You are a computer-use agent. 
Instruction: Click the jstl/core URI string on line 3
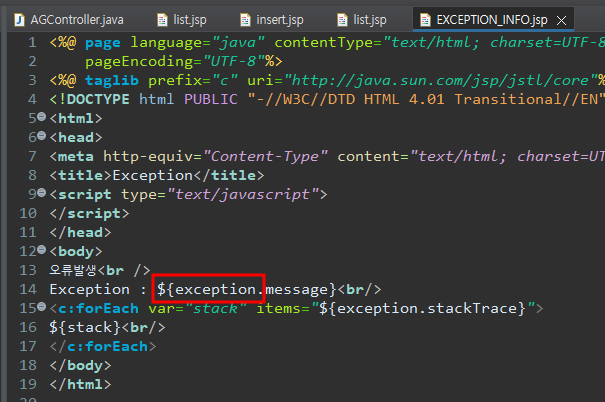440,81
